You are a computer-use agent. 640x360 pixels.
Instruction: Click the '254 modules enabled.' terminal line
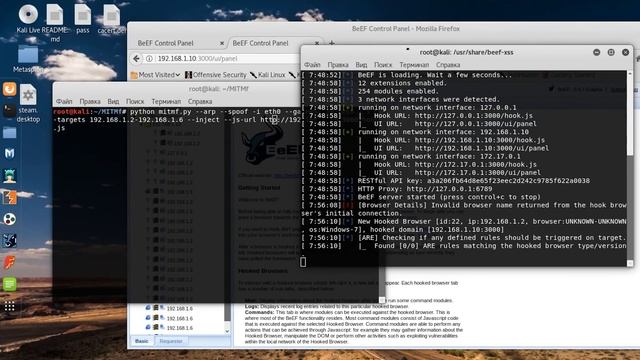click(x=398, y=91)
